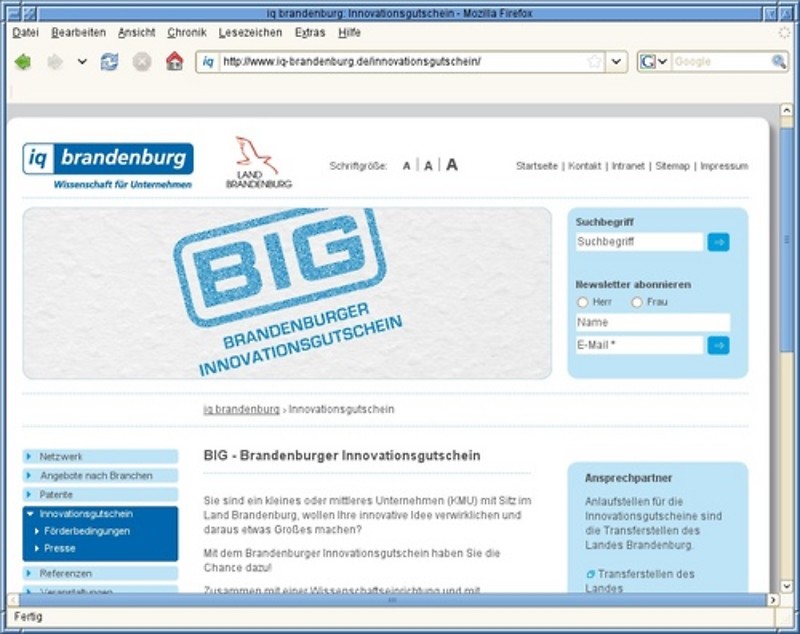Click the Stop loading icon

point(142,62)
